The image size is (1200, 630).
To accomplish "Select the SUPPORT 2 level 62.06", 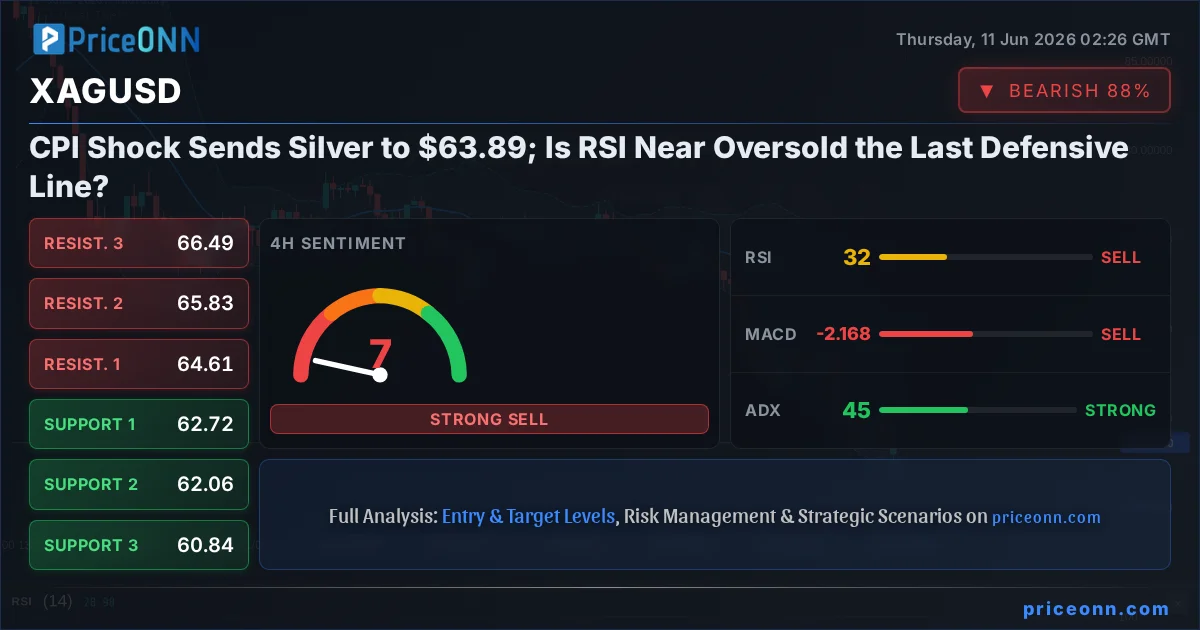I will click(139, 484).
